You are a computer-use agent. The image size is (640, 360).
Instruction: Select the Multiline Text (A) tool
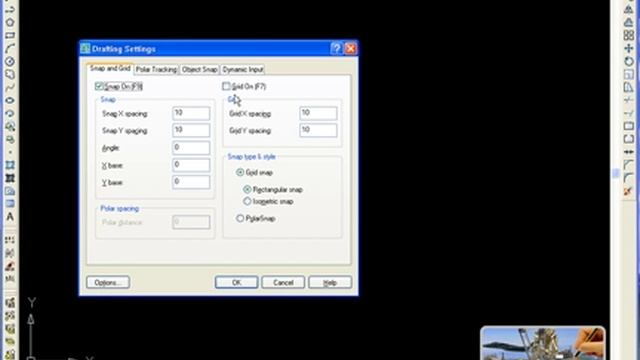pyautogui.click(x=10, y=217)
